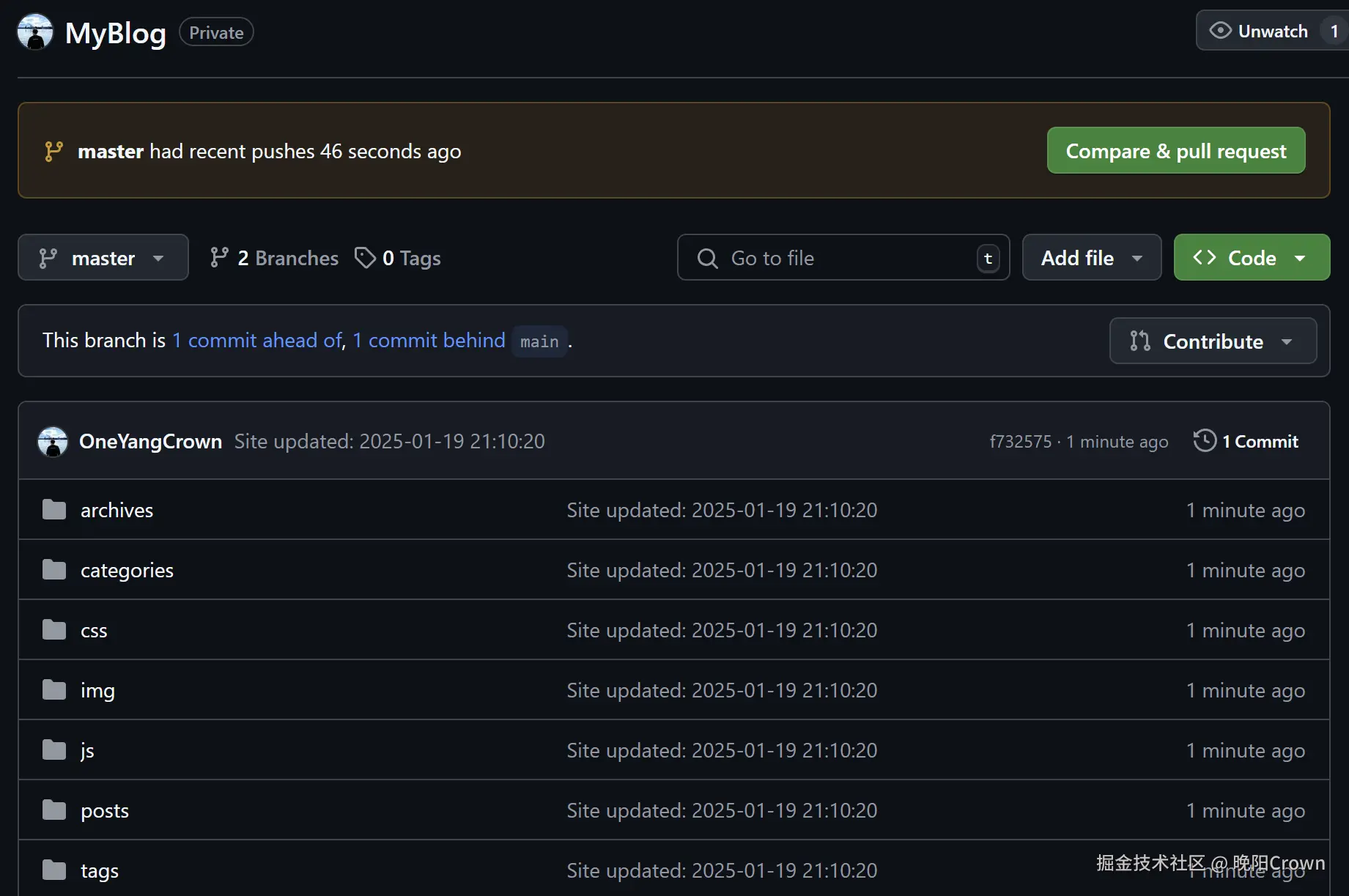Expand the Contribute menu

(1213, 341)
